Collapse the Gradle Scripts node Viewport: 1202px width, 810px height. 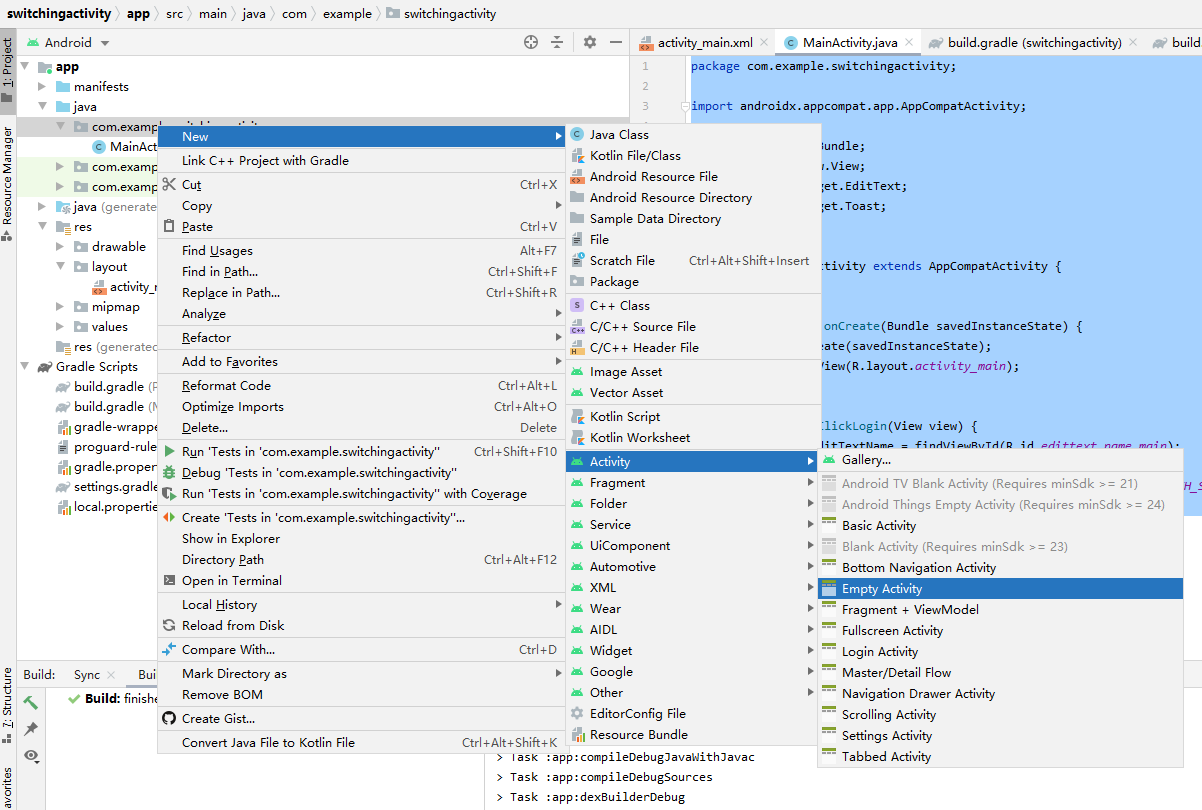[x=24, y=367]
